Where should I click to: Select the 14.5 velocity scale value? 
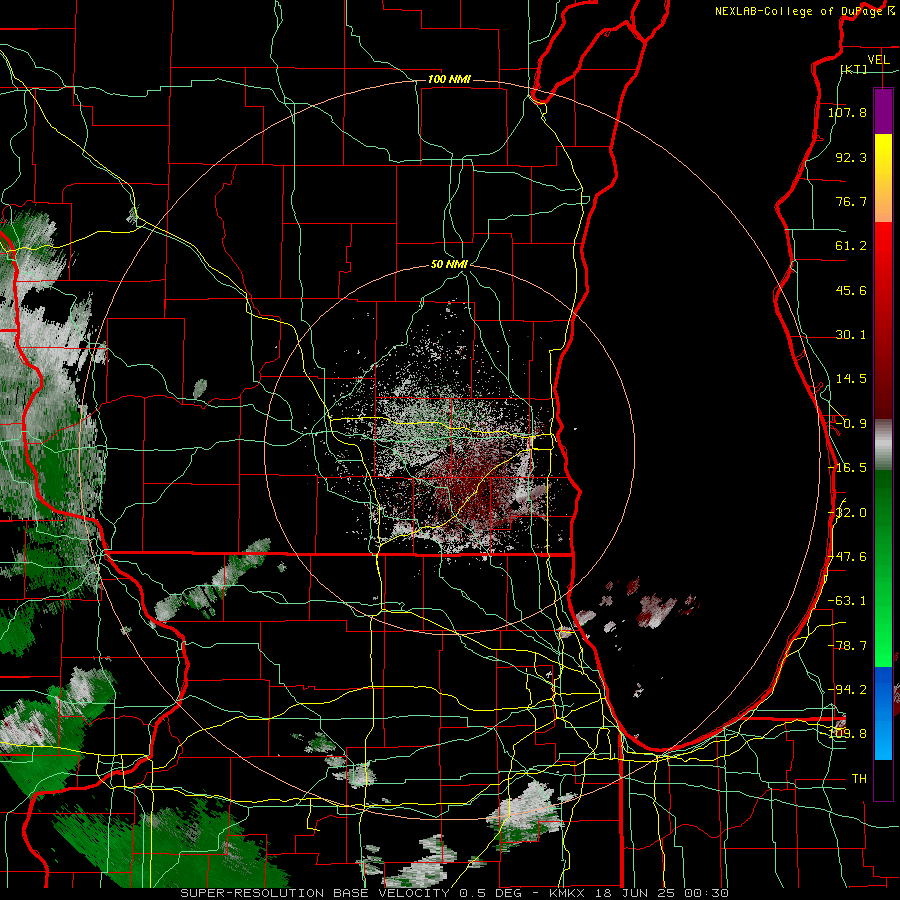click(851, 379)
